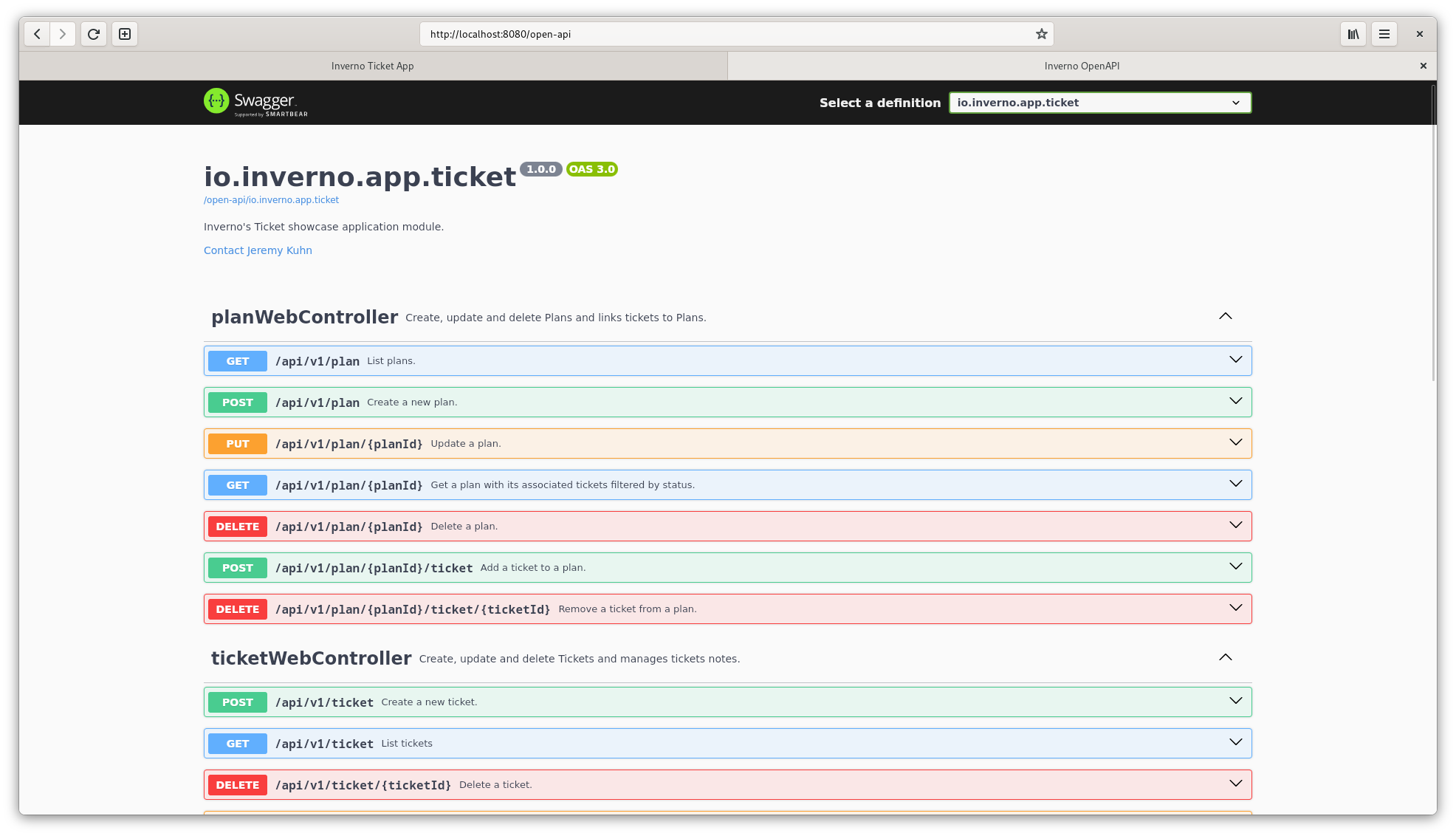Click the io.inverno.app.ticket title

click(x=360, y=177)
